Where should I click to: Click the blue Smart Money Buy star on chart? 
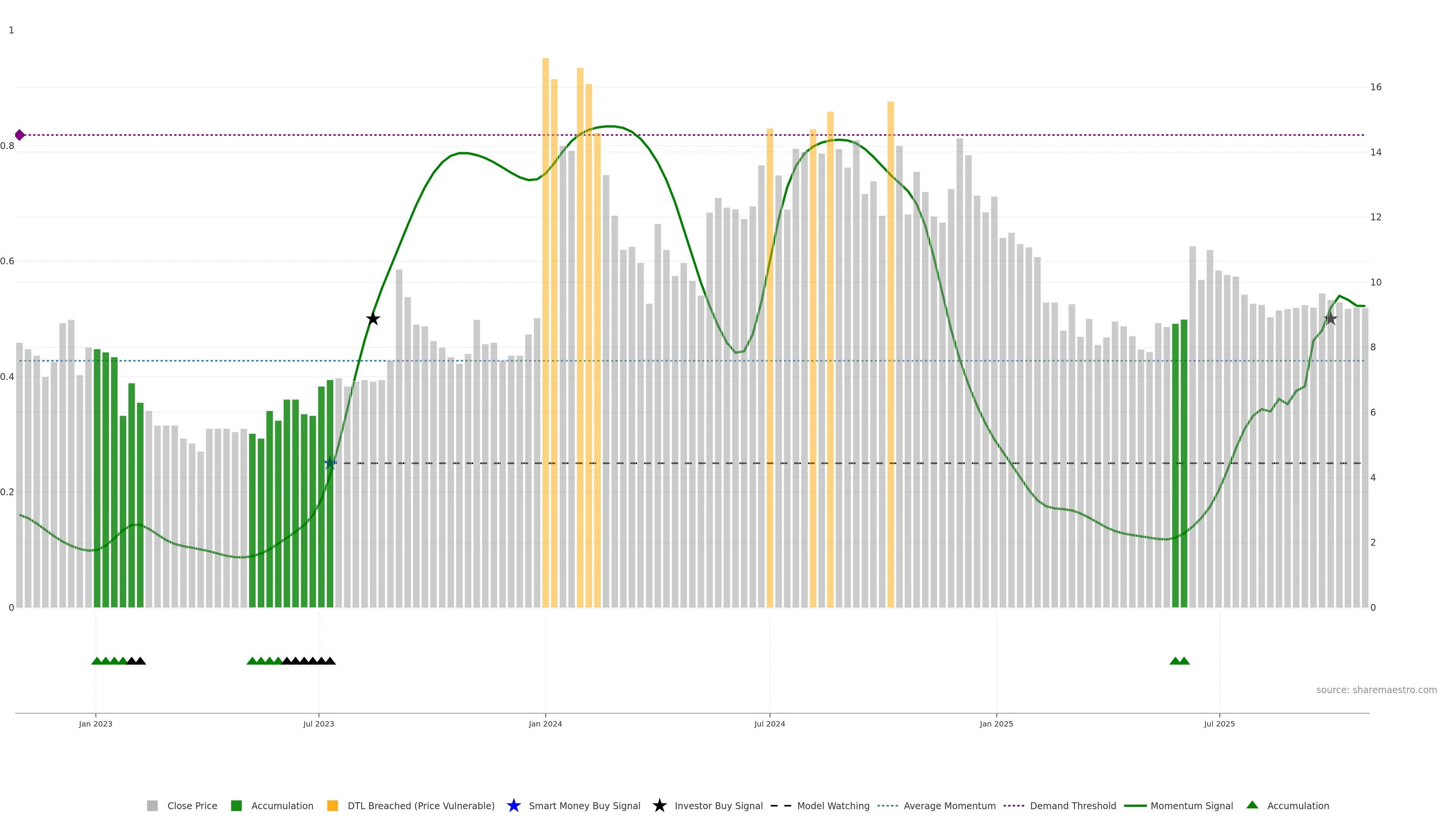(331, 463)
